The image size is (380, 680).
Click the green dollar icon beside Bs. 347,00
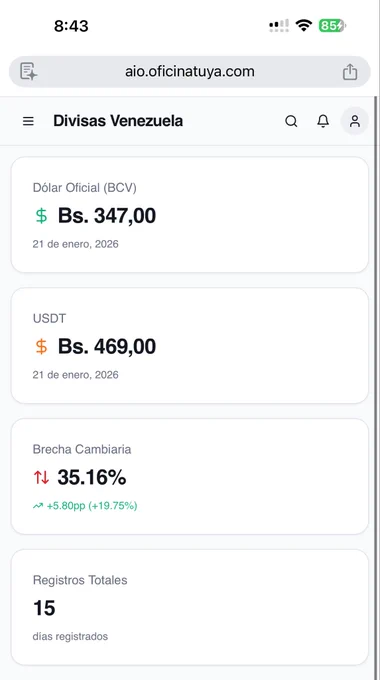tap(41, 216)
